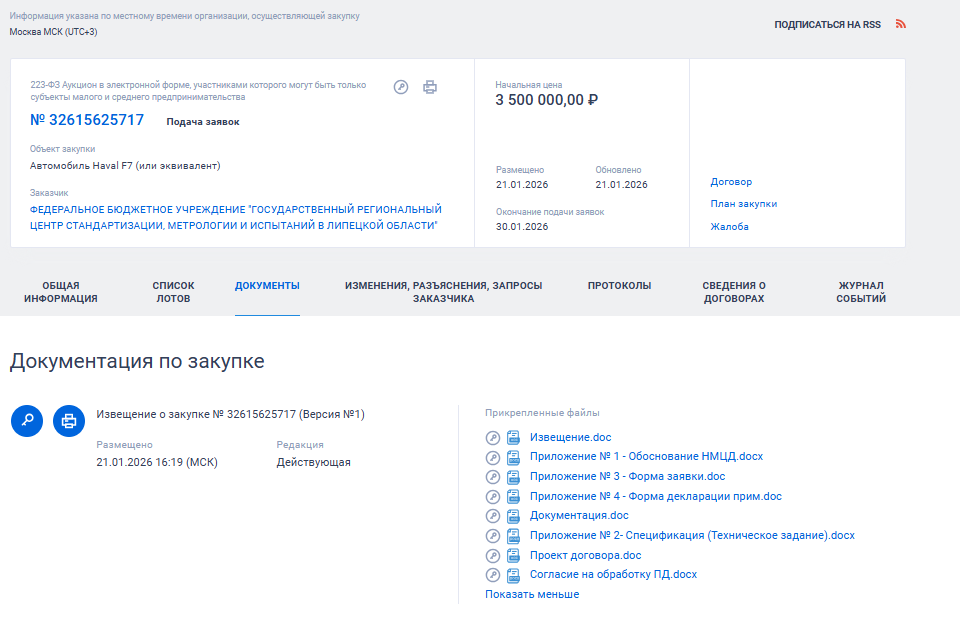Viewport: 960px width, 626px height.
Task: Click the Подача заявок status label
Action: (203, 122)
